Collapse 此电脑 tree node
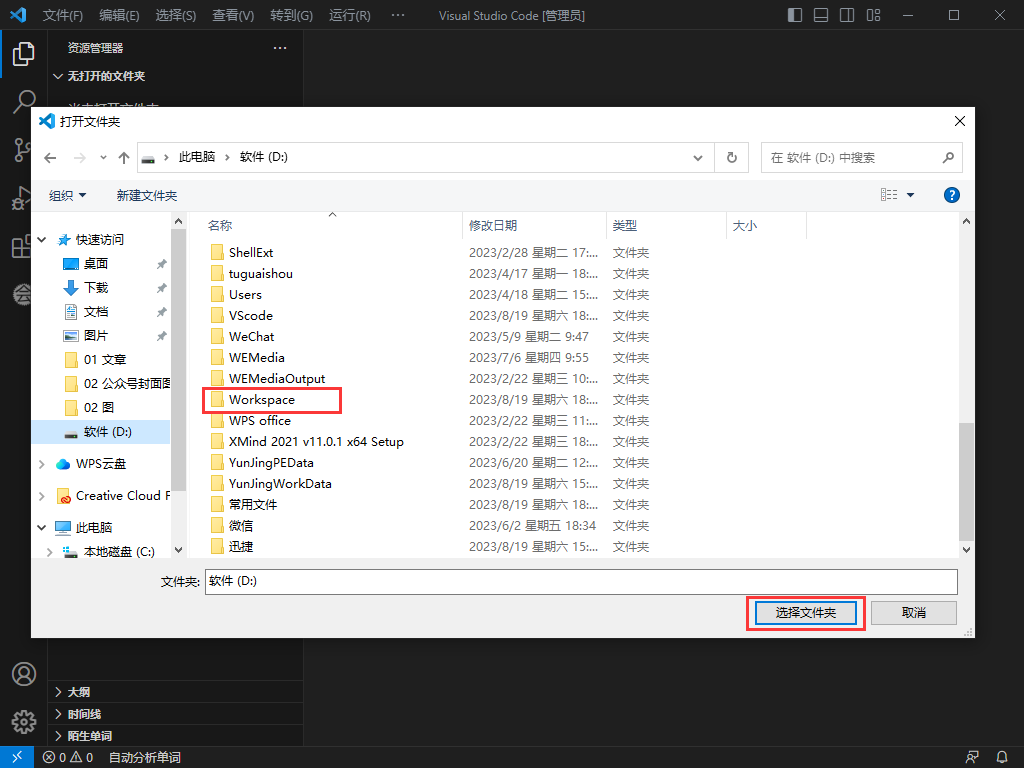The height and width of the screenshot is (768, 1024). [42, 527]
